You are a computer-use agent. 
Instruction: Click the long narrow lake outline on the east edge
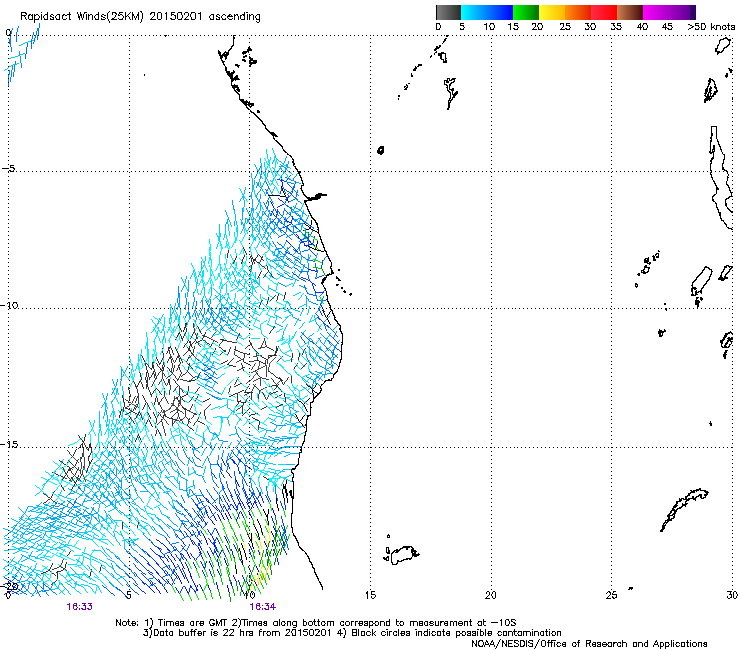[721, 177]
